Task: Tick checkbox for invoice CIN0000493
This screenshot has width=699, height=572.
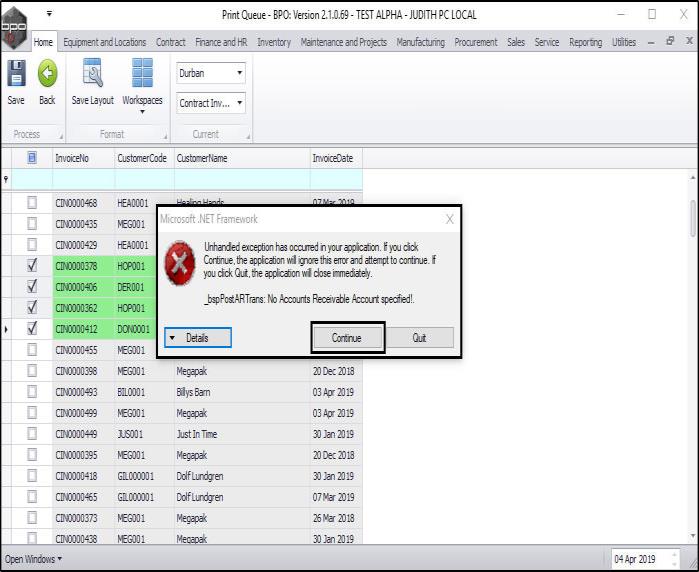Action: click(x=32, y=392)
